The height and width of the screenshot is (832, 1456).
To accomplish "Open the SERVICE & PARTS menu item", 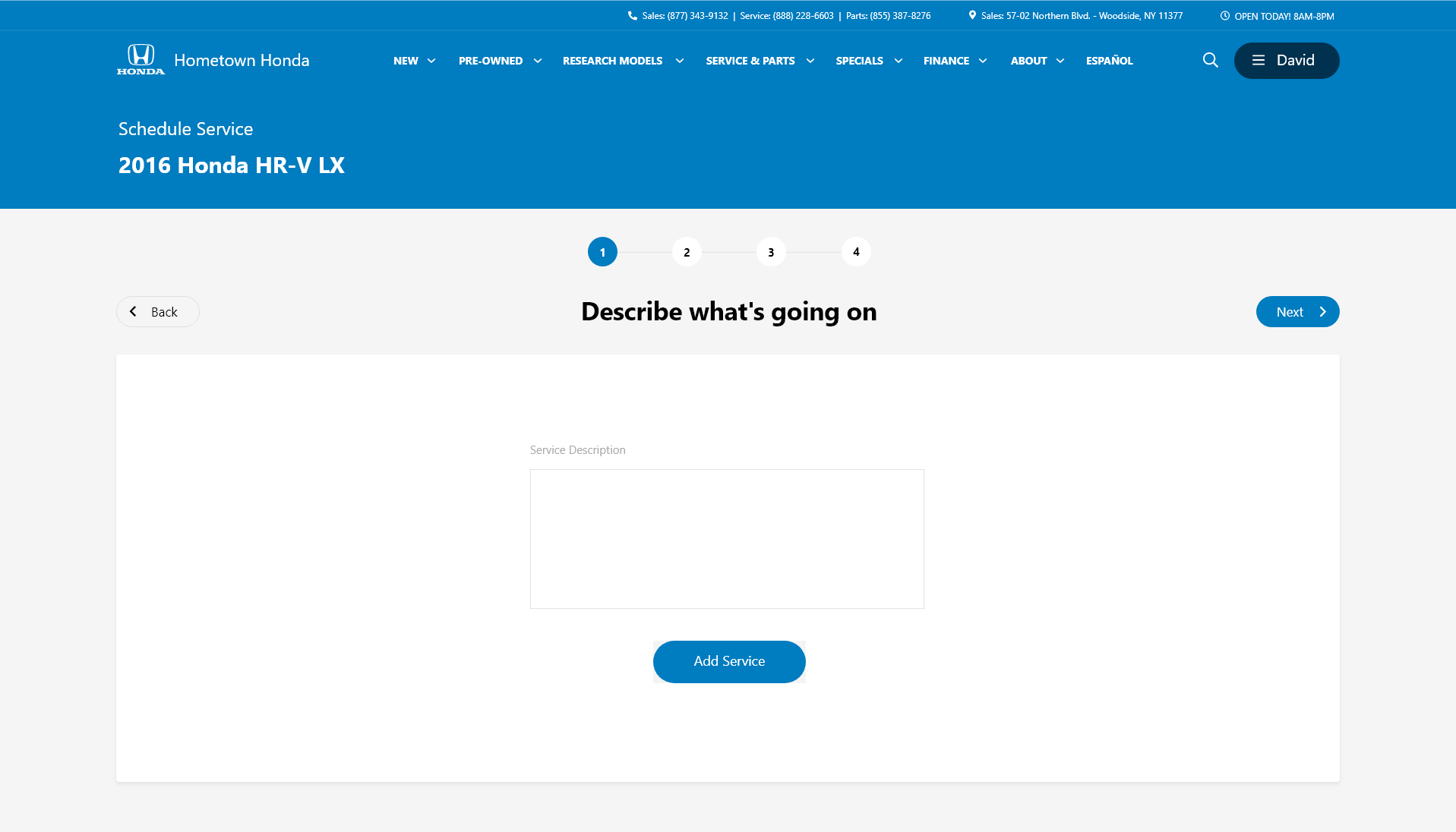I will (x=750, y=61).
